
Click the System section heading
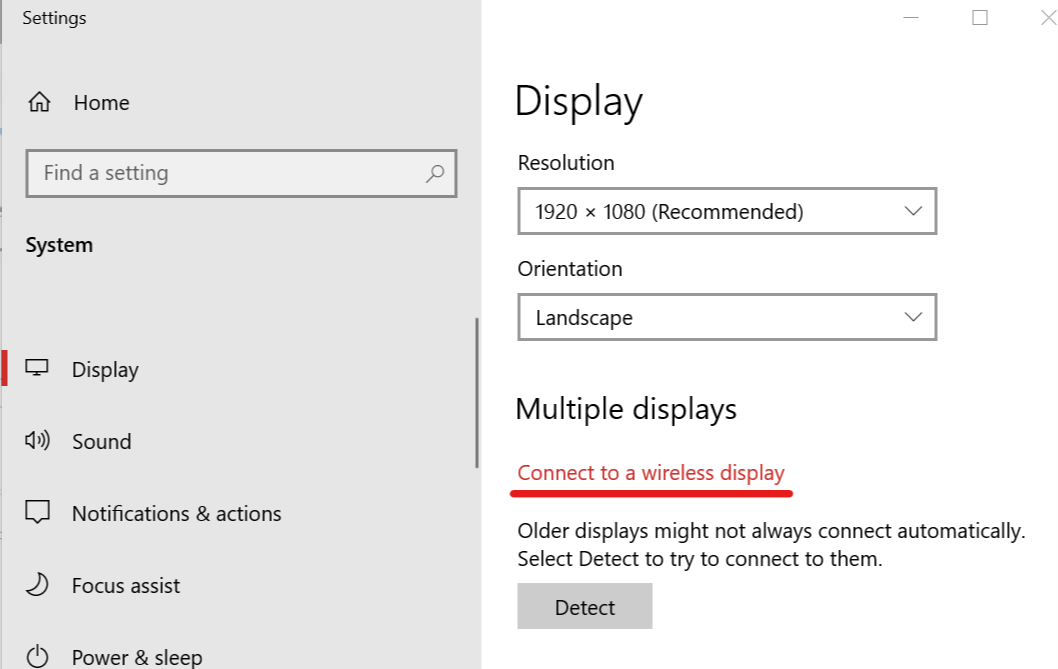(x=59, y=245)
